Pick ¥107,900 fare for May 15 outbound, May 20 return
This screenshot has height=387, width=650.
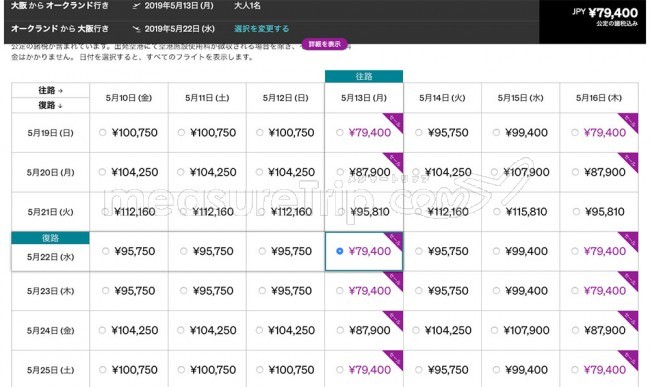click(x=520, y=172)
